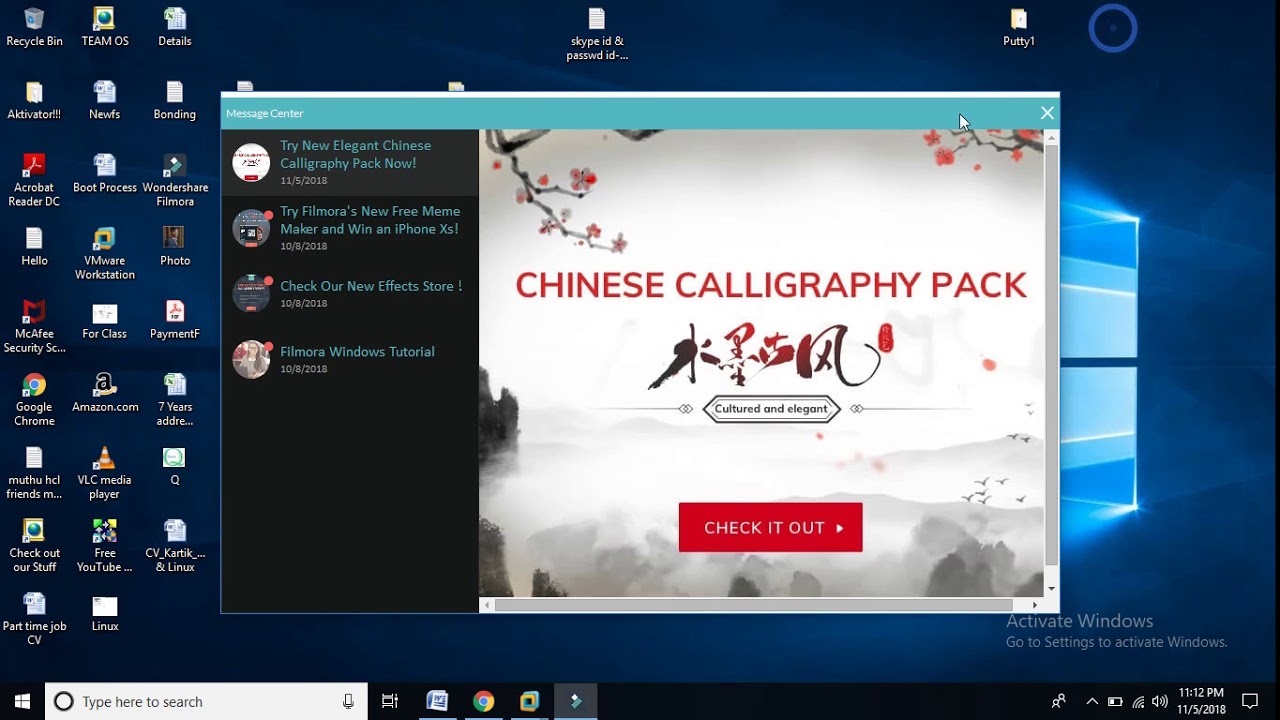Viewport: 1280px width, 720px height.
Task: Open Filmora Windows Tutorial message
Action: point(350,359)
